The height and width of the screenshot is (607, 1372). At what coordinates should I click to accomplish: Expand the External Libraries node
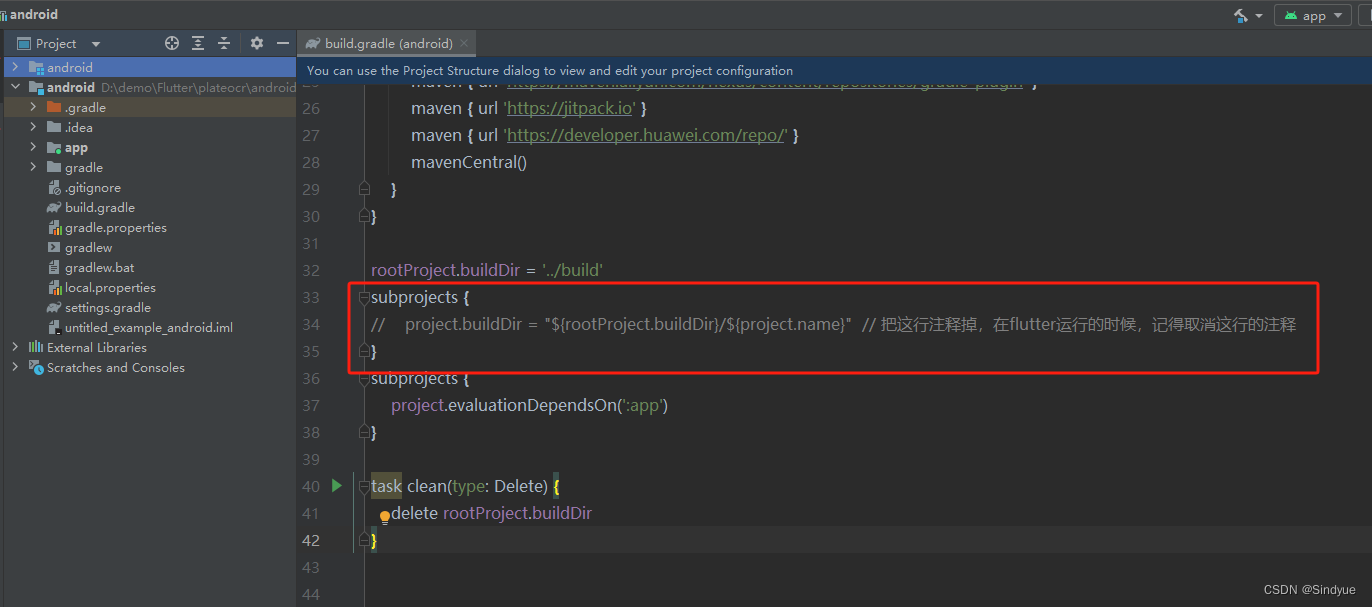pos(14,347)
